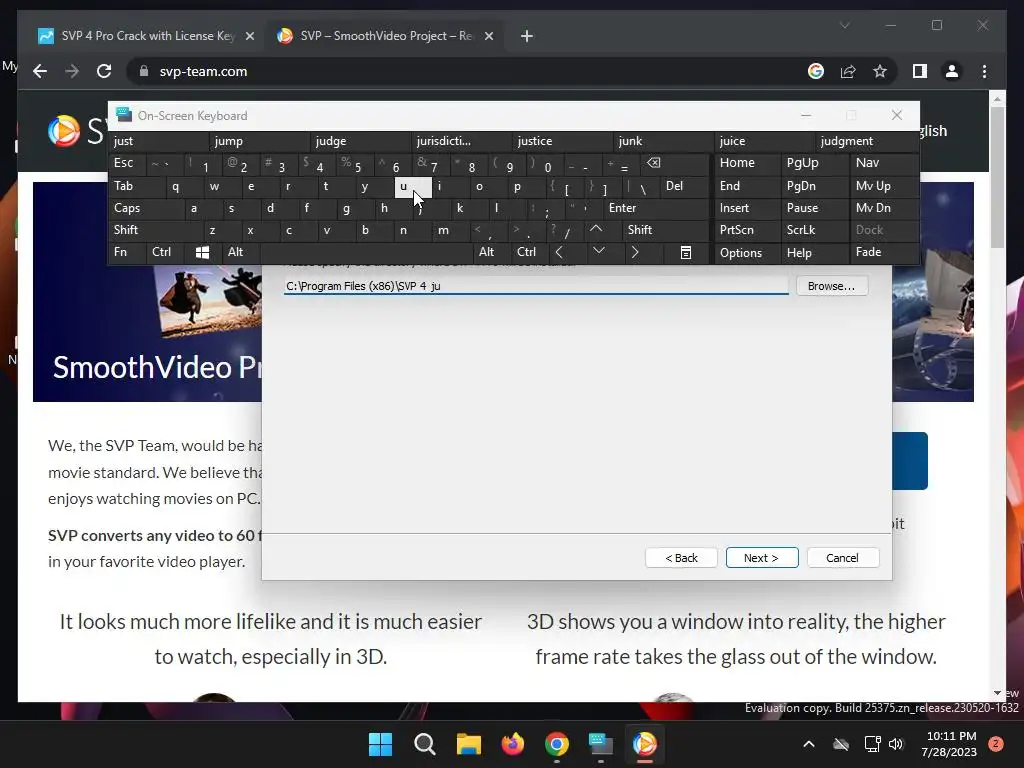Open the Chrome profile avatar
Image resolution: width=1024 pixels, height=768 pixels.
[x=952, y=71]
